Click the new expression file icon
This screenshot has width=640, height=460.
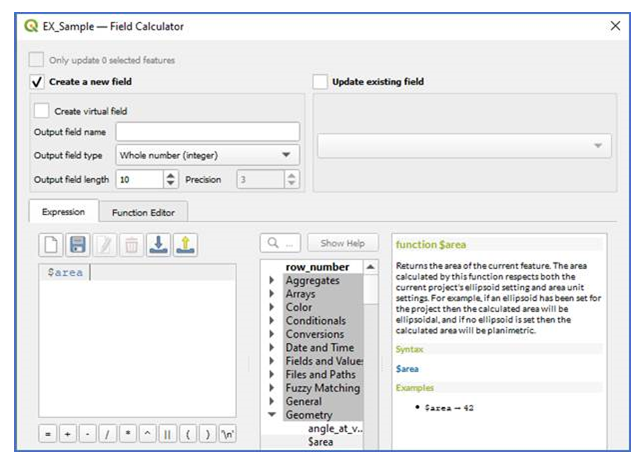click(x=51, y=245)
